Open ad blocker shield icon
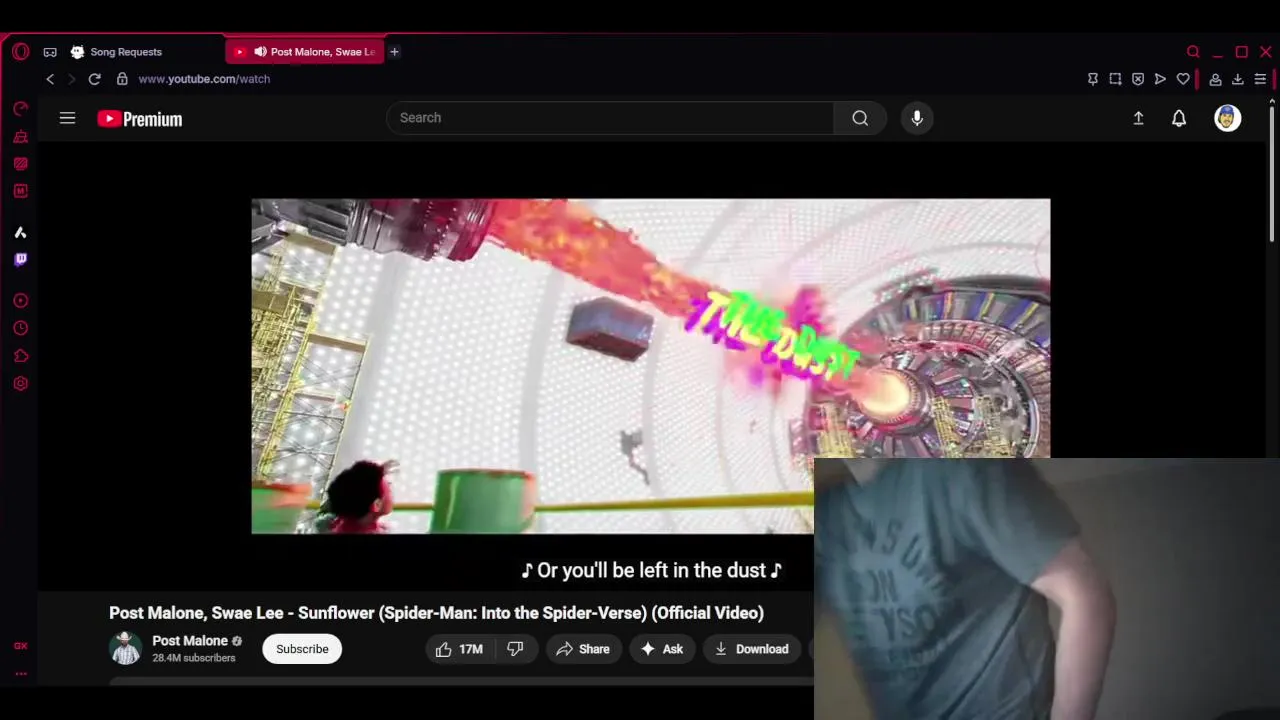 point(1138,79)
